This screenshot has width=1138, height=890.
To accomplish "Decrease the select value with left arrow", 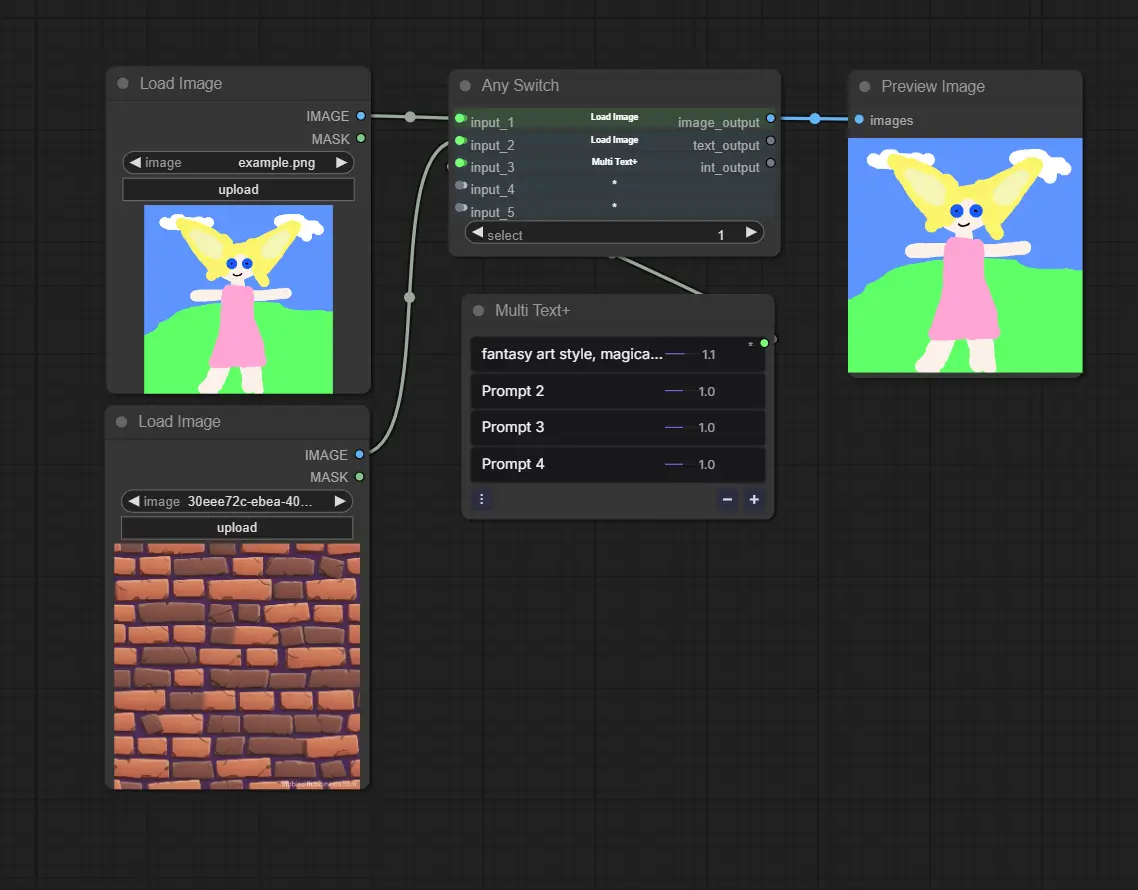I will click(x=477, y=233).
